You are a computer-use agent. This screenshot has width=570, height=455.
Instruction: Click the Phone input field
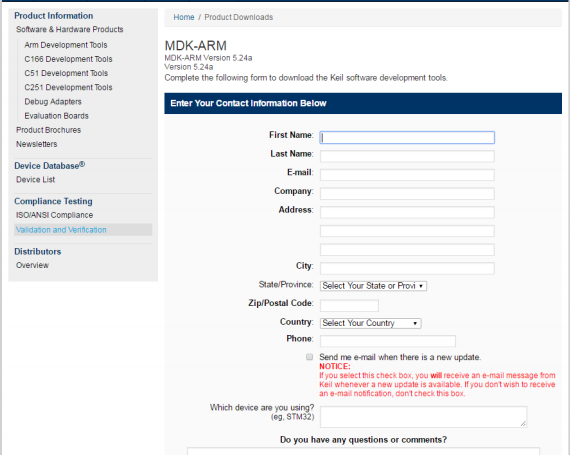pos(388,341)
